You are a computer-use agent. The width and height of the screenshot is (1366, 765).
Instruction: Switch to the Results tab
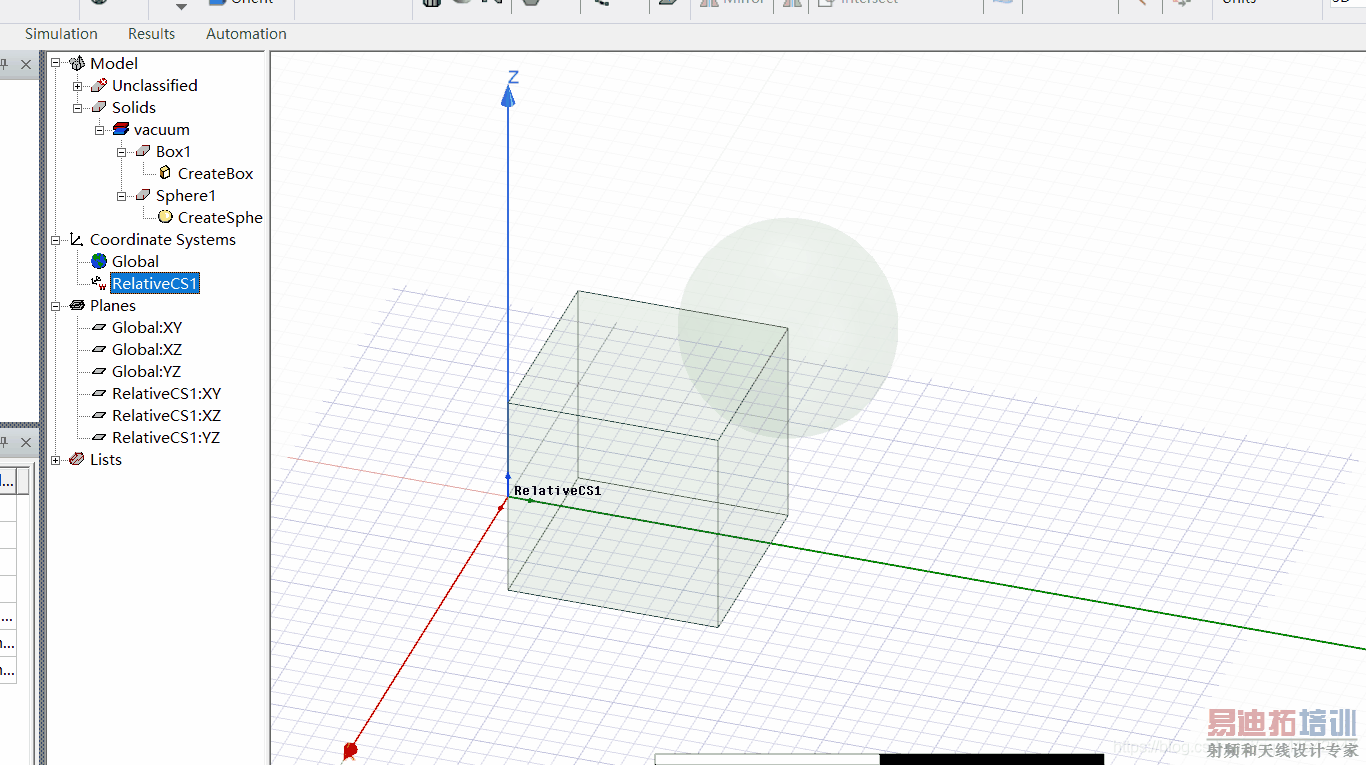[152, 34]
